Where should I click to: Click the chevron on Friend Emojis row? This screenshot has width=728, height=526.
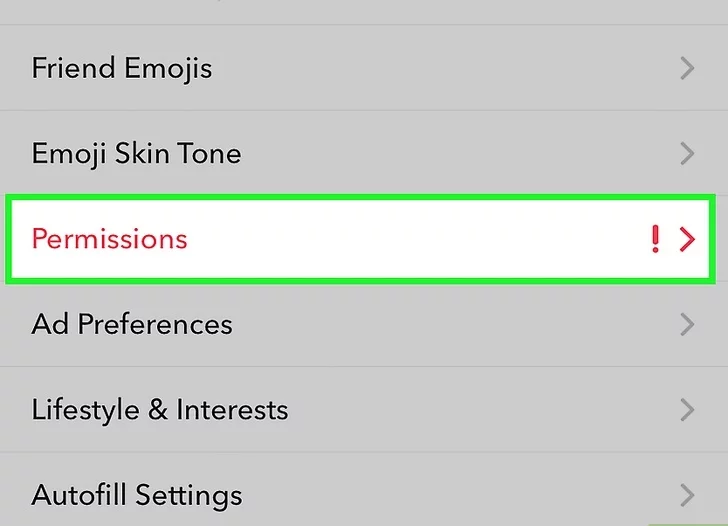(x=686, y=69)
